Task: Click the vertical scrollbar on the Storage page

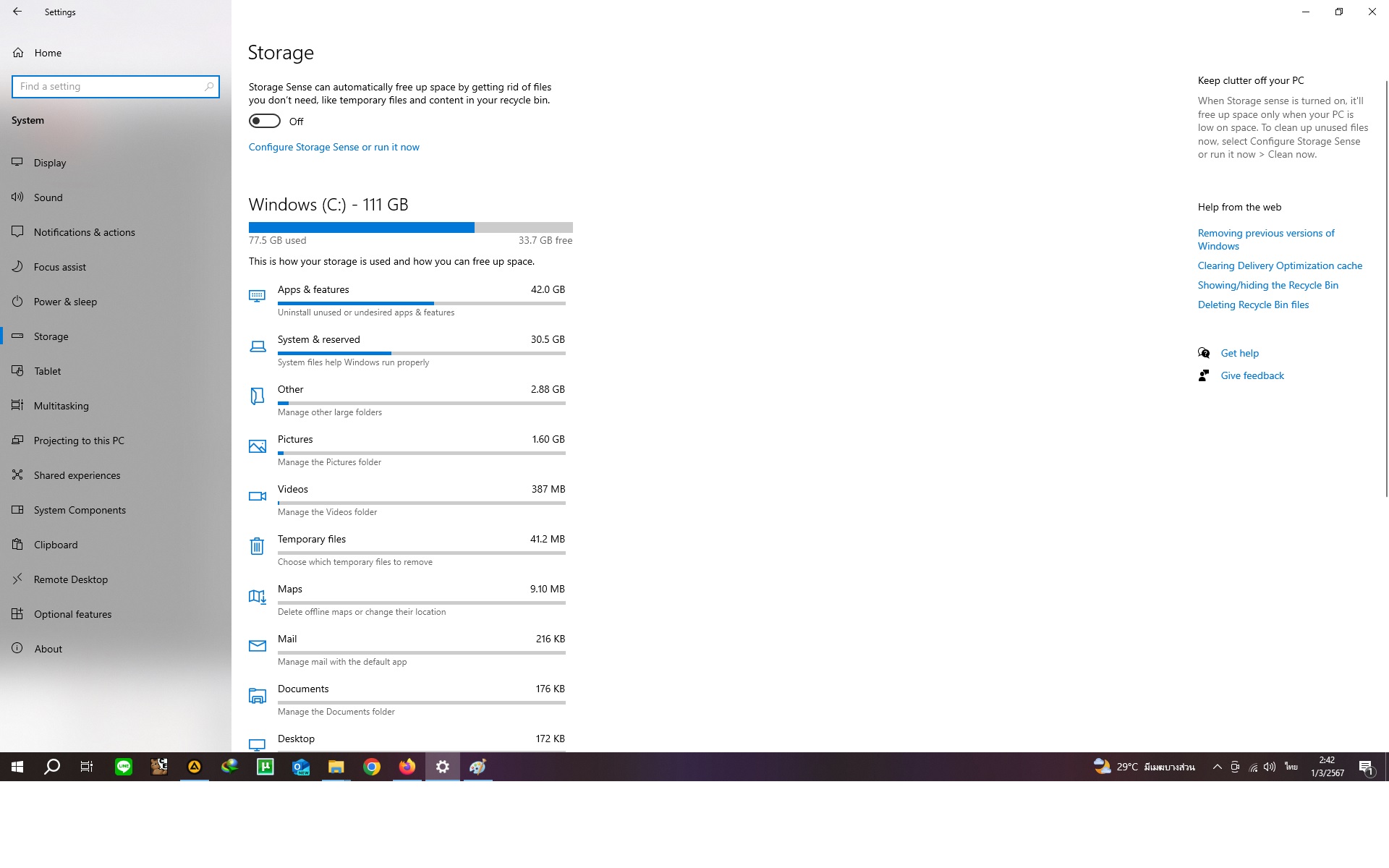Action: tap(1386, 289)
